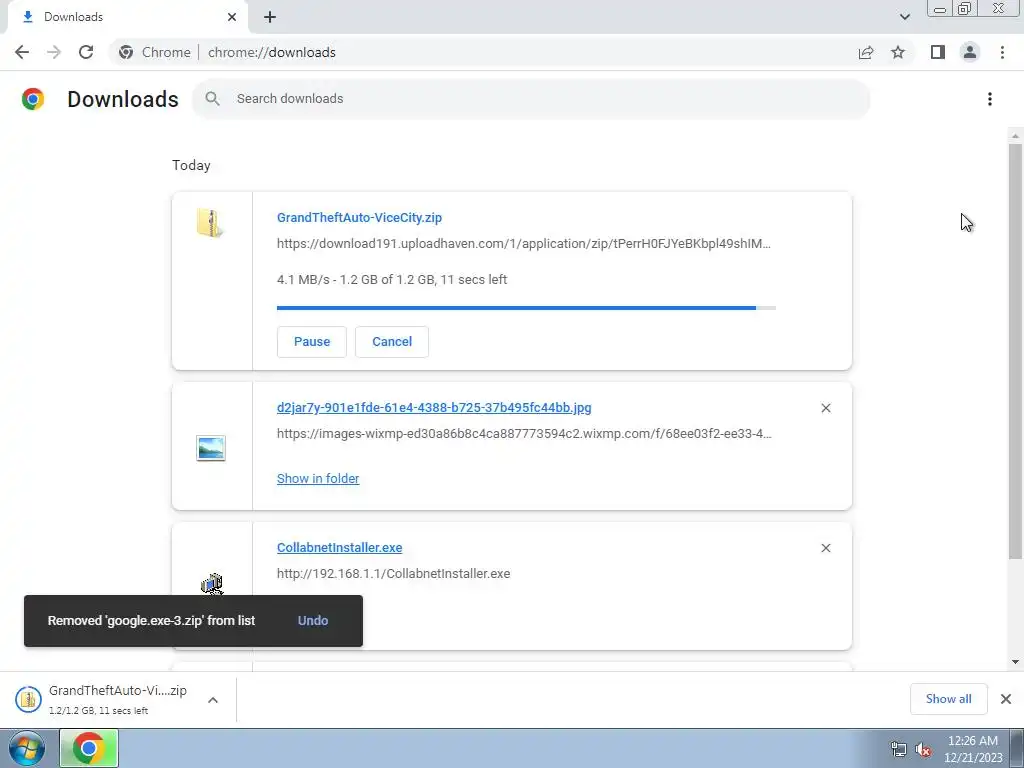Click Chrome icon in the taskbar
This screenshot has height=768, width=1024.
[89, 748]
